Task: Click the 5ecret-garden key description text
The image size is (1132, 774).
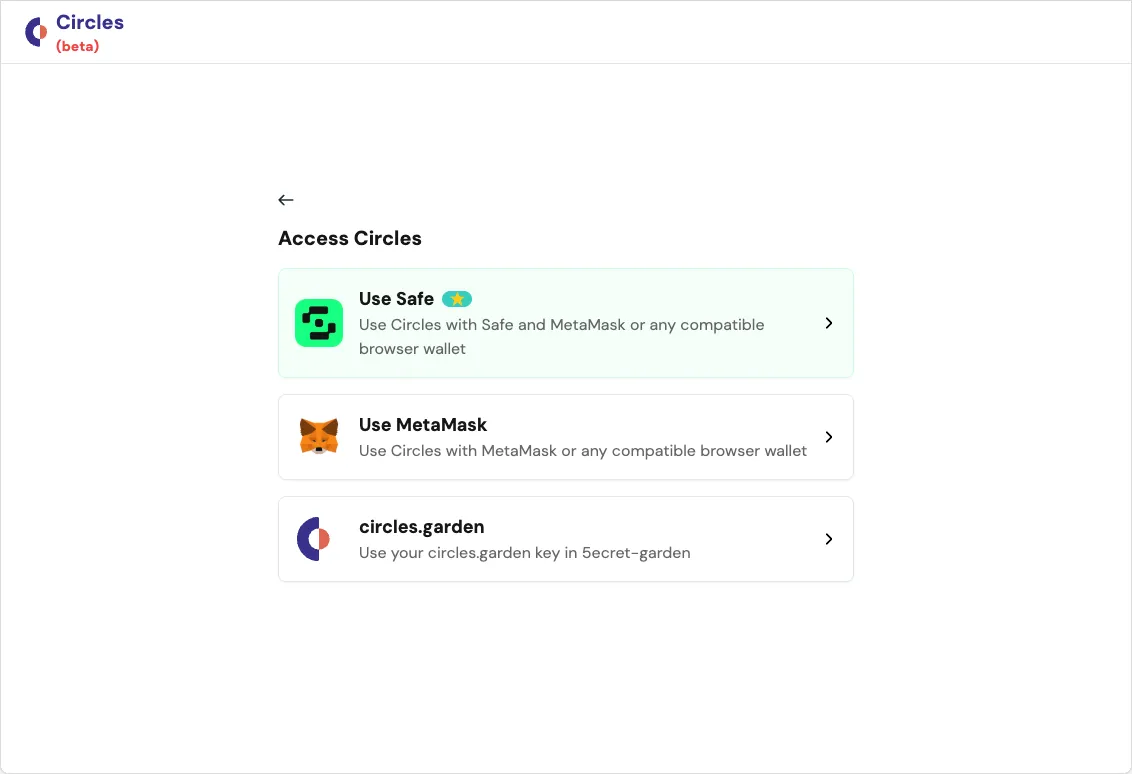Action: click(x=524, y=553)
